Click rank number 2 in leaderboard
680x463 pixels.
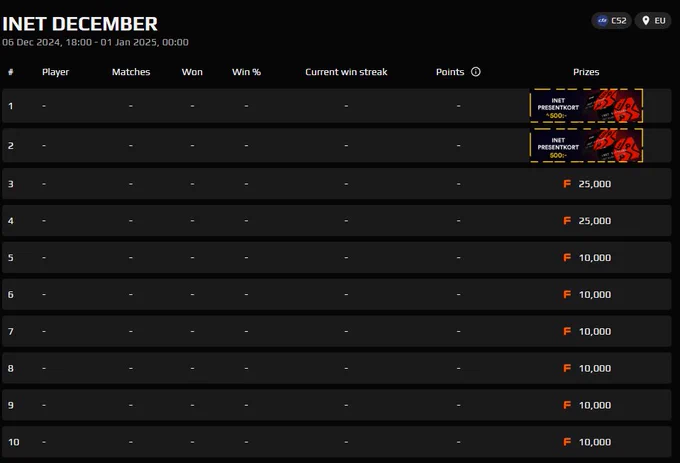[10, 146]
